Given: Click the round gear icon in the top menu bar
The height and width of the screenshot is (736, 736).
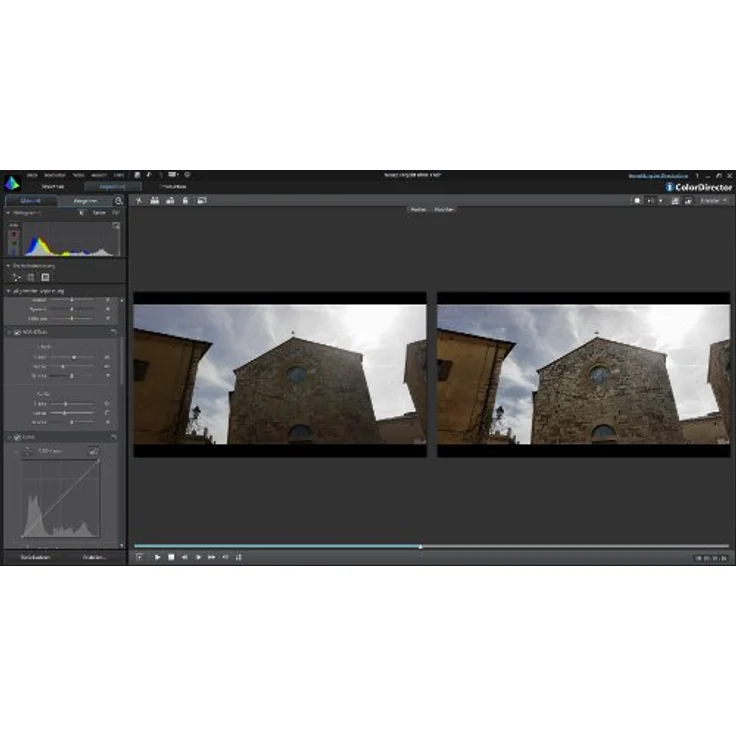Looking at the screenshot, I should click(x=187, y=175).
